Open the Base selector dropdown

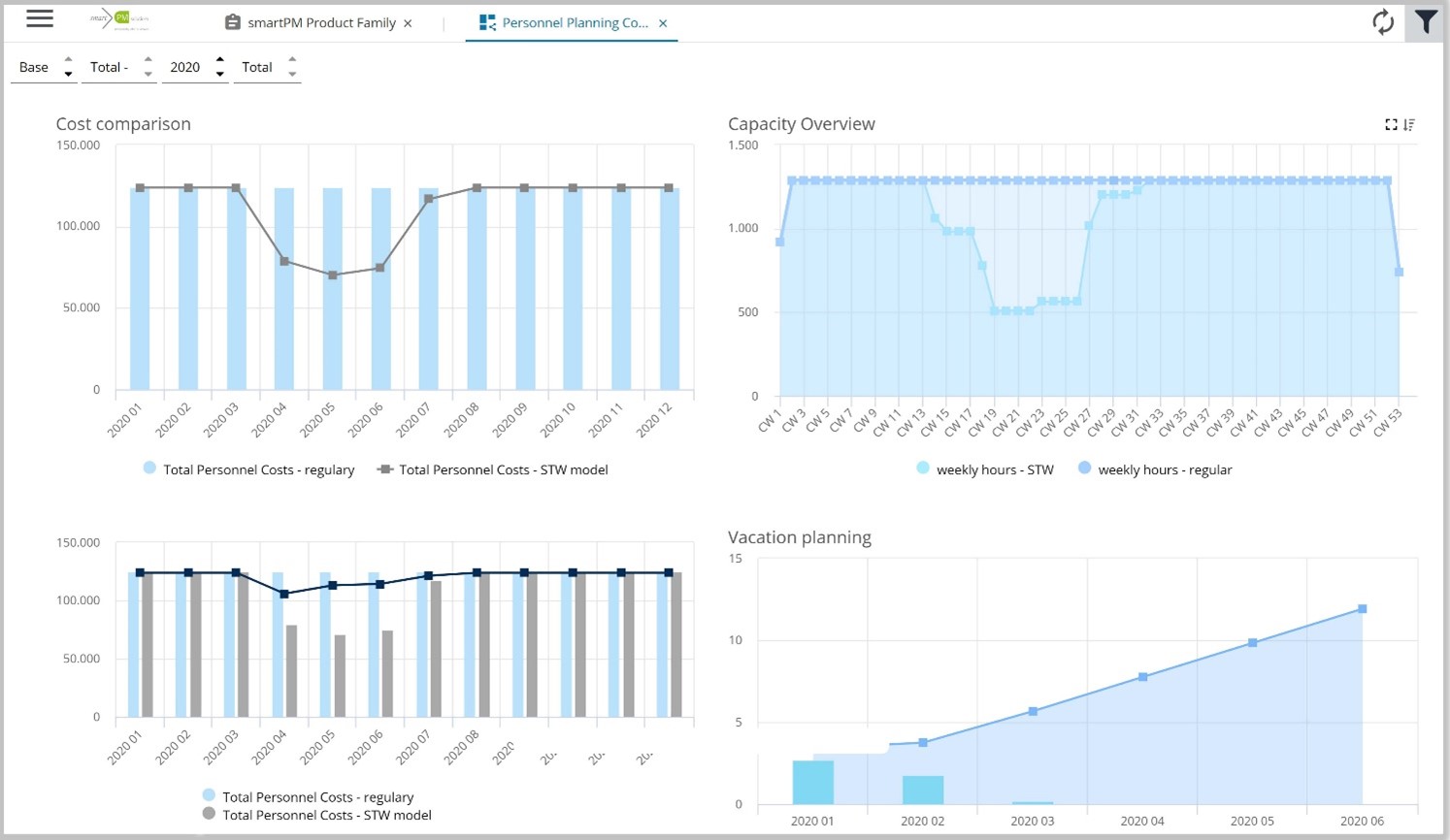pos(43,67)
